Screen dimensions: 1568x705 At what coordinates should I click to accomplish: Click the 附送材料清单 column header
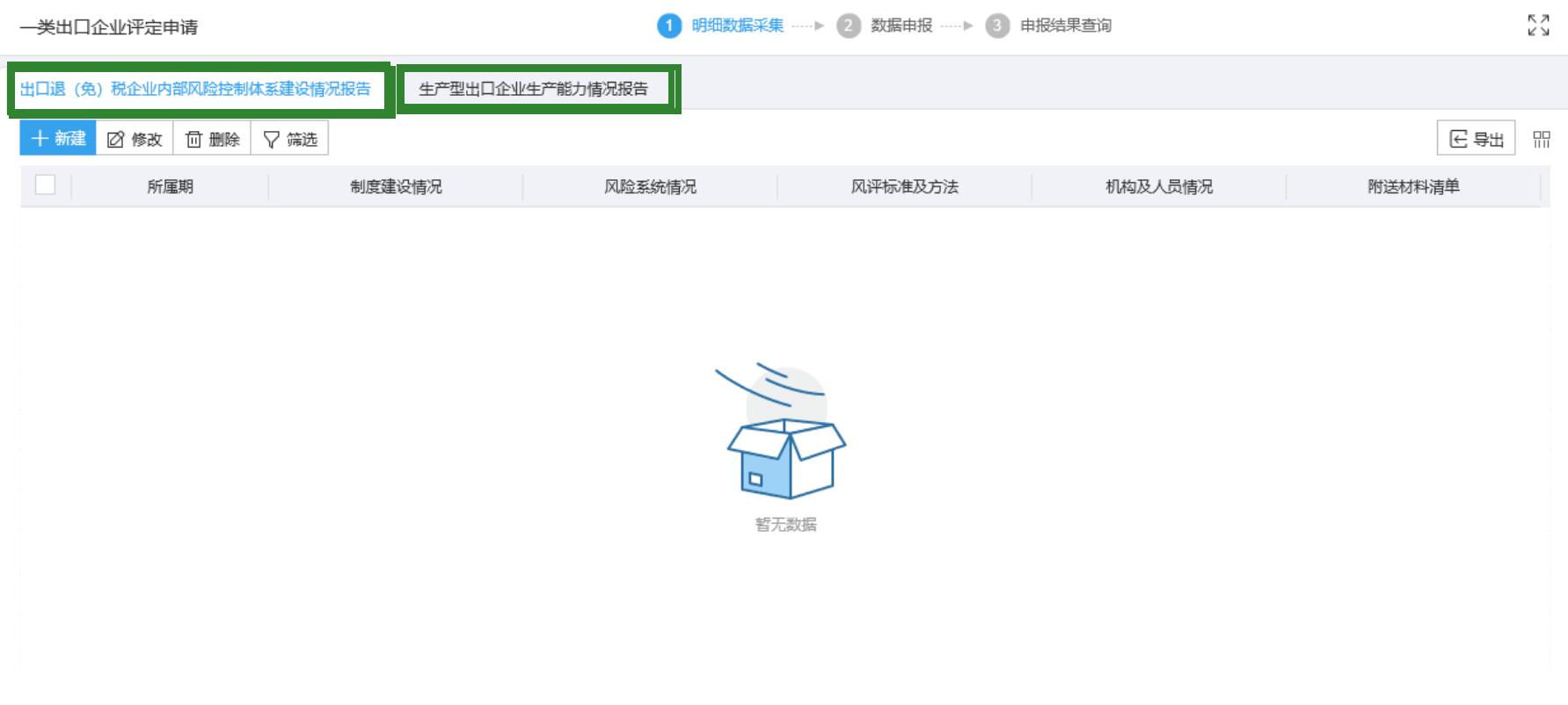pyautogui.click(x=1413, y=186)
